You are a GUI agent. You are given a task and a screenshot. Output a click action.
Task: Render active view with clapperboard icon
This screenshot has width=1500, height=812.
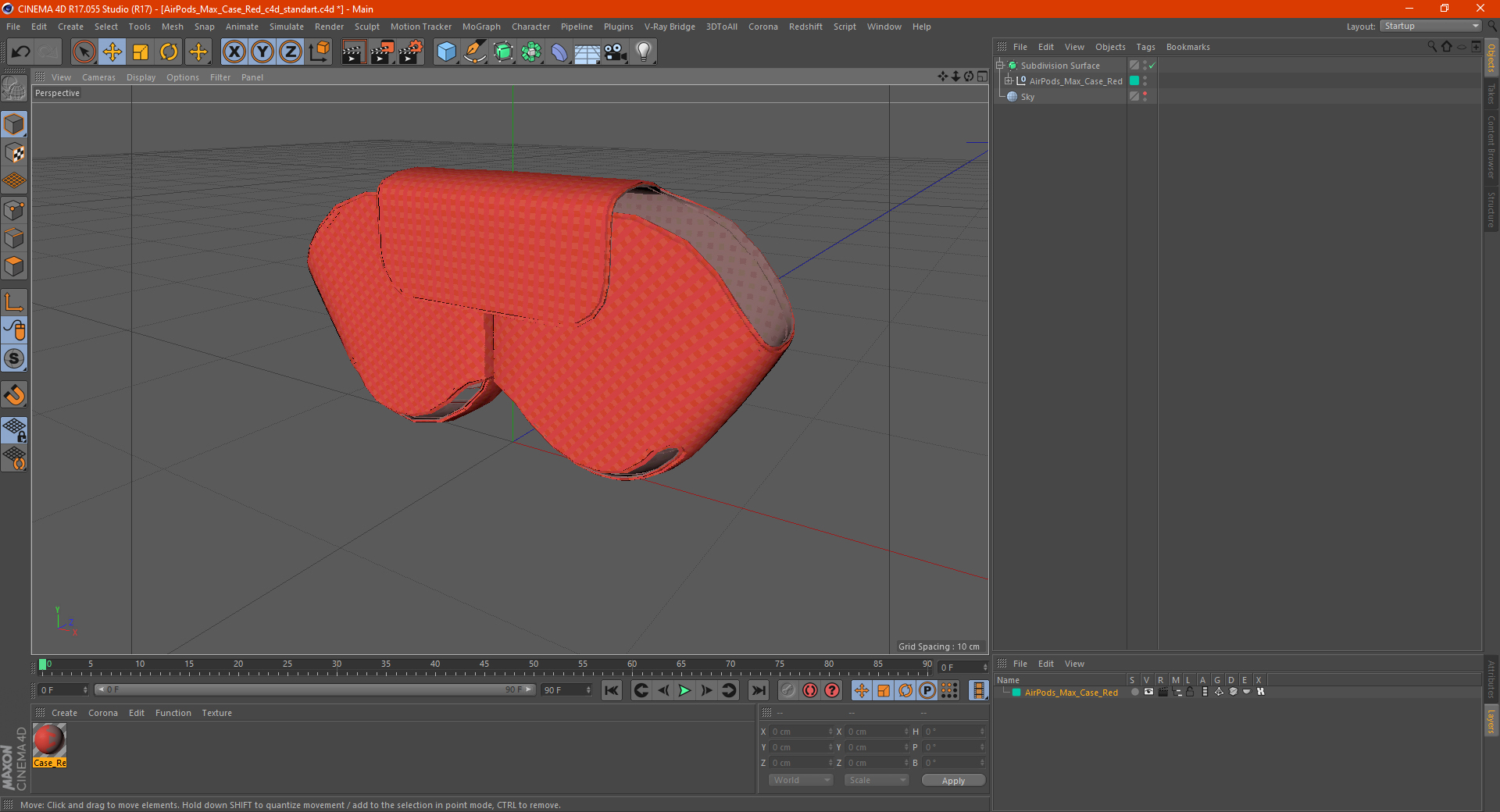click(353, 52)
